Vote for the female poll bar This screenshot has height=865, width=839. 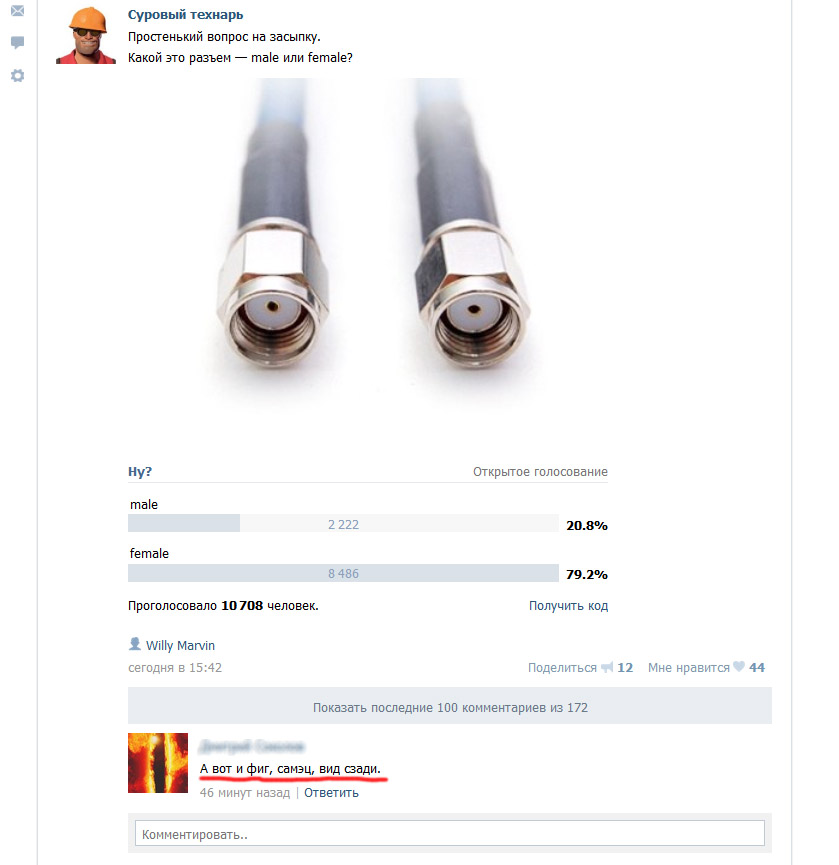(x=343, y=573)
